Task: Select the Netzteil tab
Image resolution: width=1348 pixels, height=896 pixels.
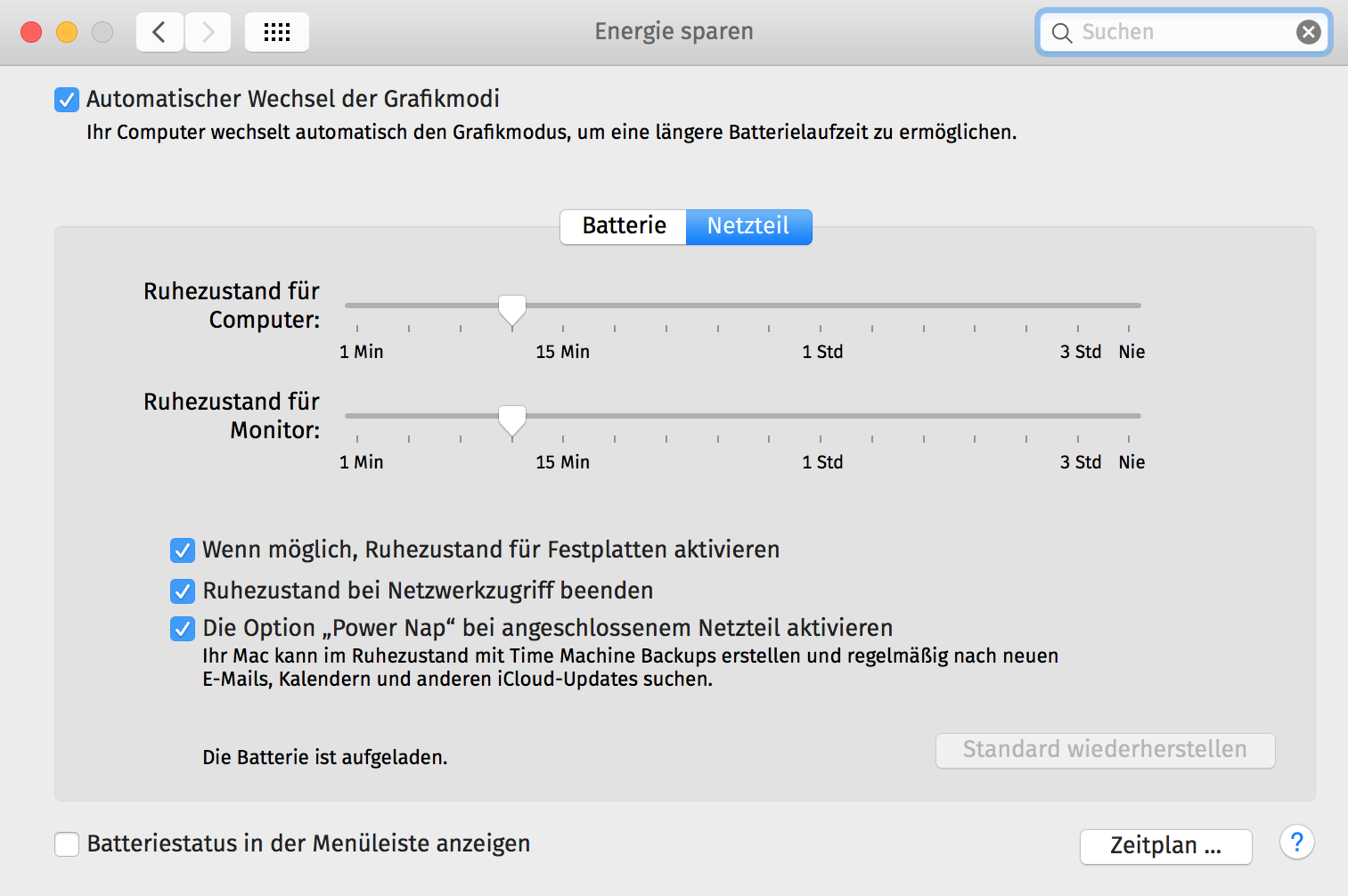Action: [x=748, y=226]
